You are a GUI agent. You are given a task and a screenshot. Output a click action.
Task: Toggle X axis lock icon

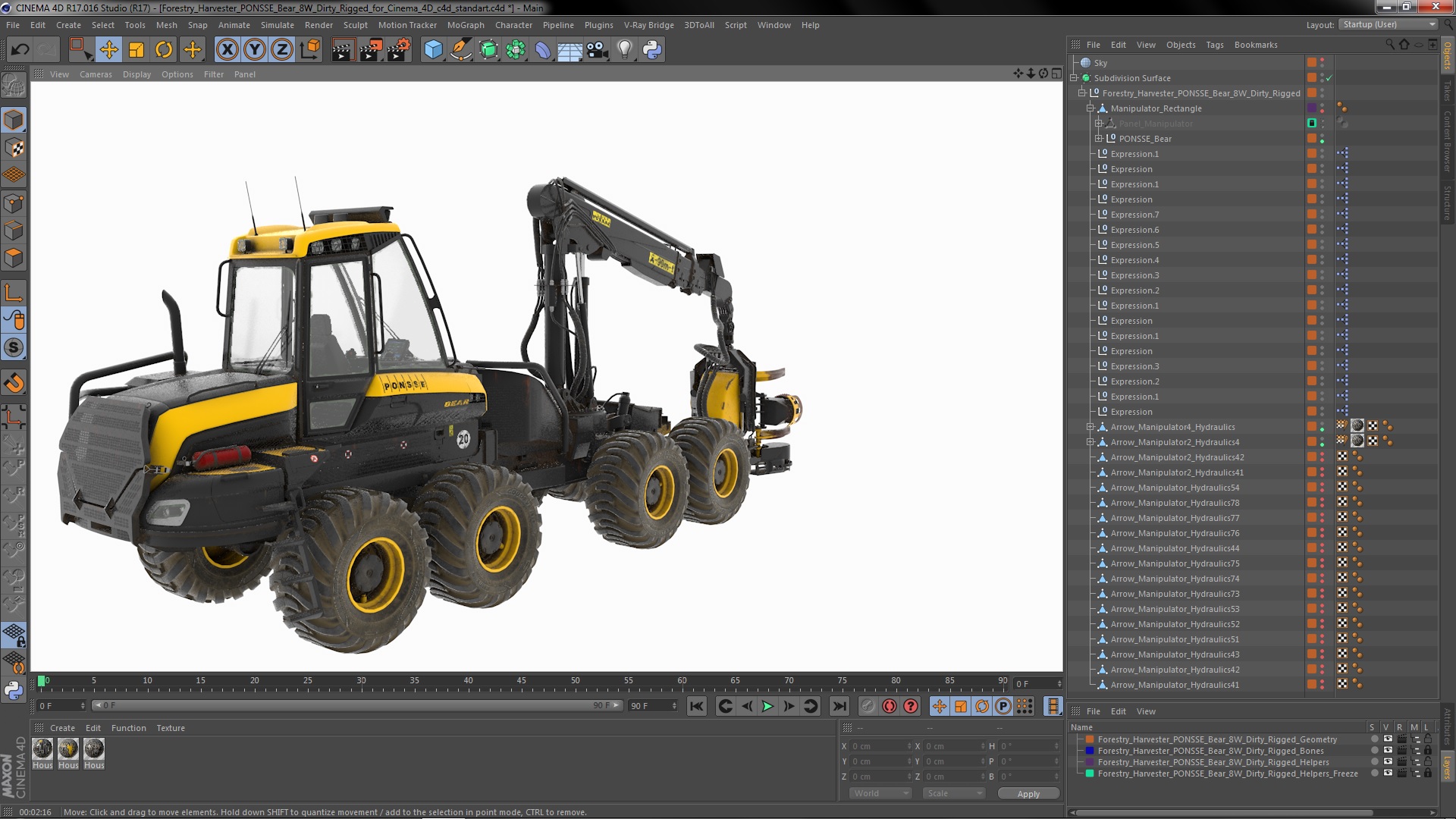[x=227, y=50]
